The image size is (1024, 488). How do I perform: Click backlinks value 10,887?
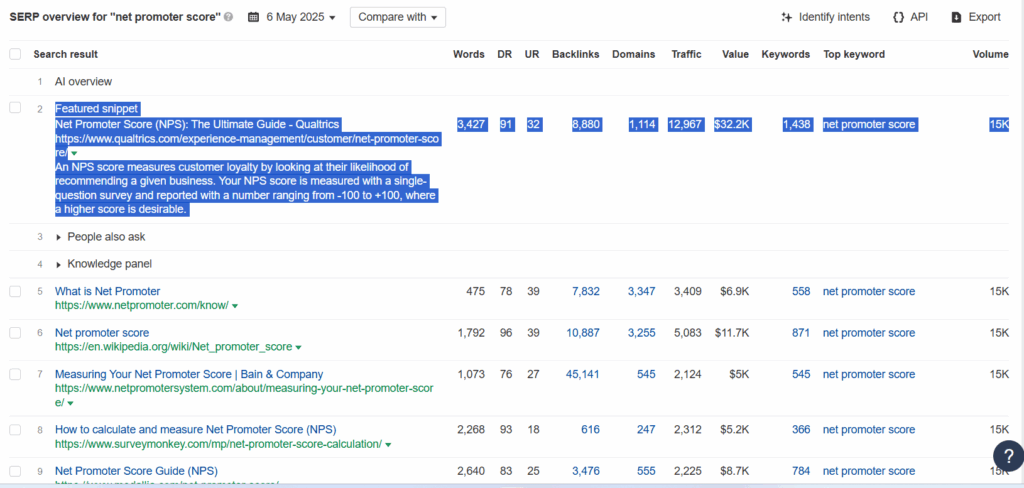(x=583, y=333)
